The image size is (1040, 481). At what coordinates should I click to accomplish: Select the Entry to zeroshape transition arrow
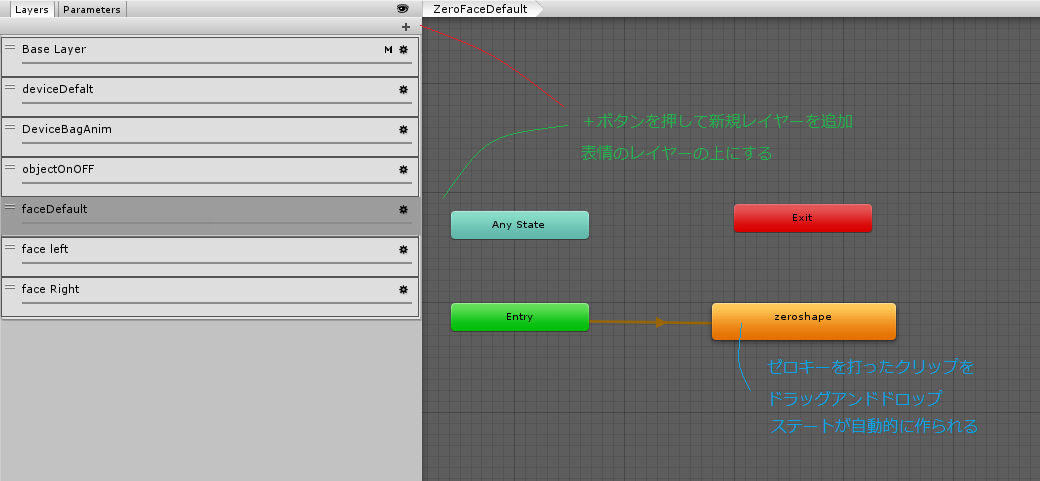click(x=650, y=322)
